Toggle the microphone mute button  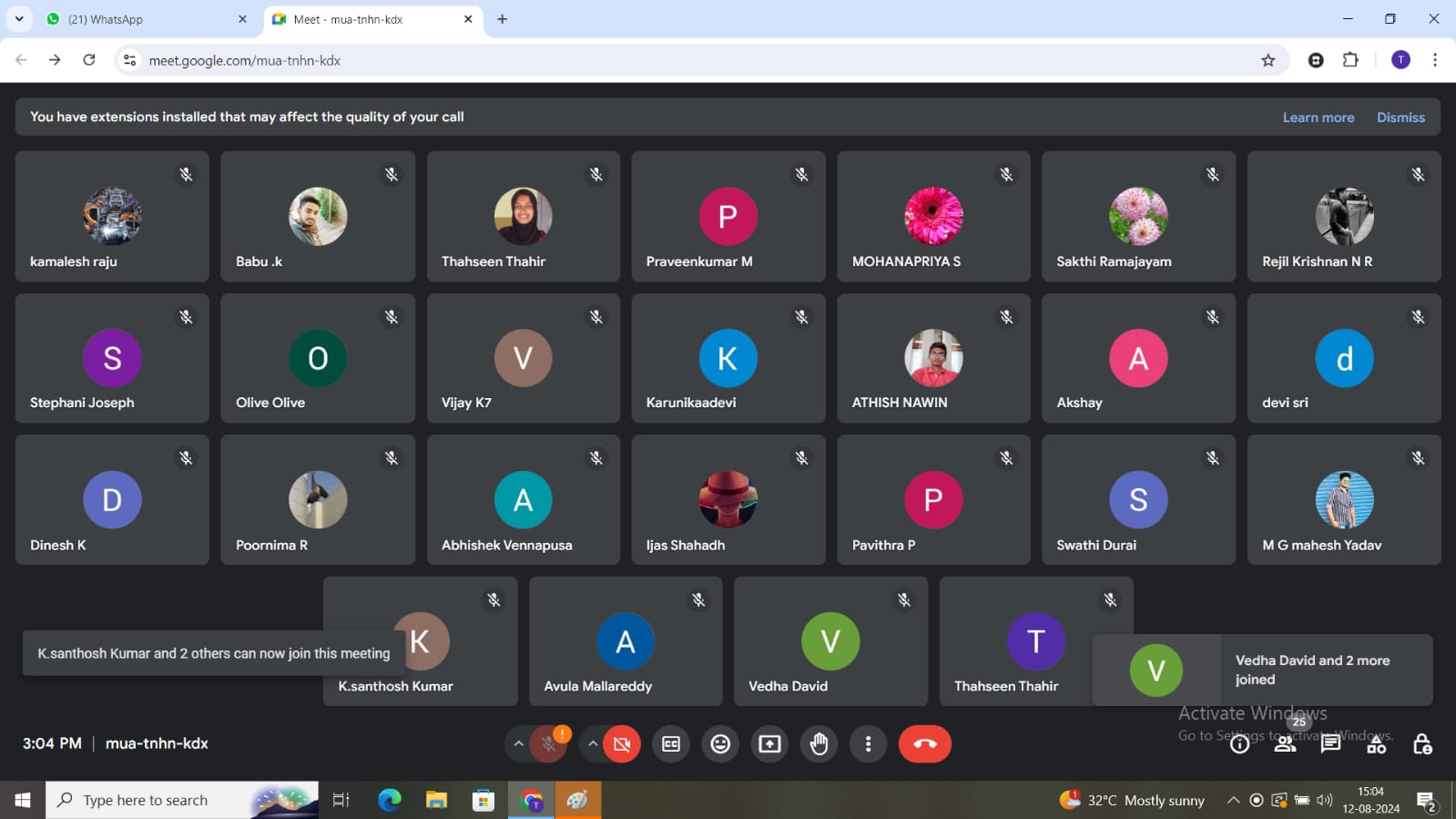click(x=549, y=744)
